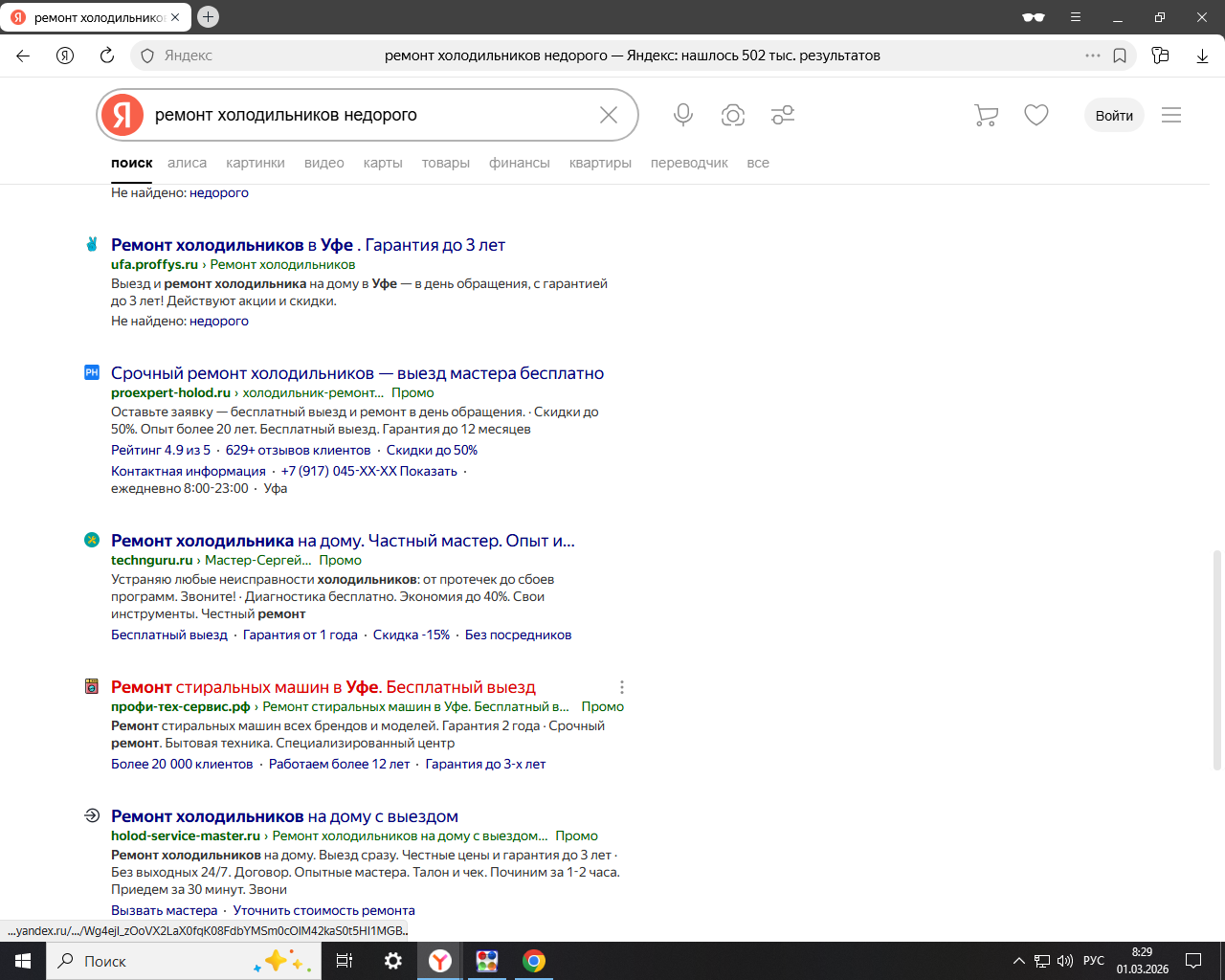Expand options for стиральных машин result
This screenshot has width=1225, height=980.
[622, 687]
